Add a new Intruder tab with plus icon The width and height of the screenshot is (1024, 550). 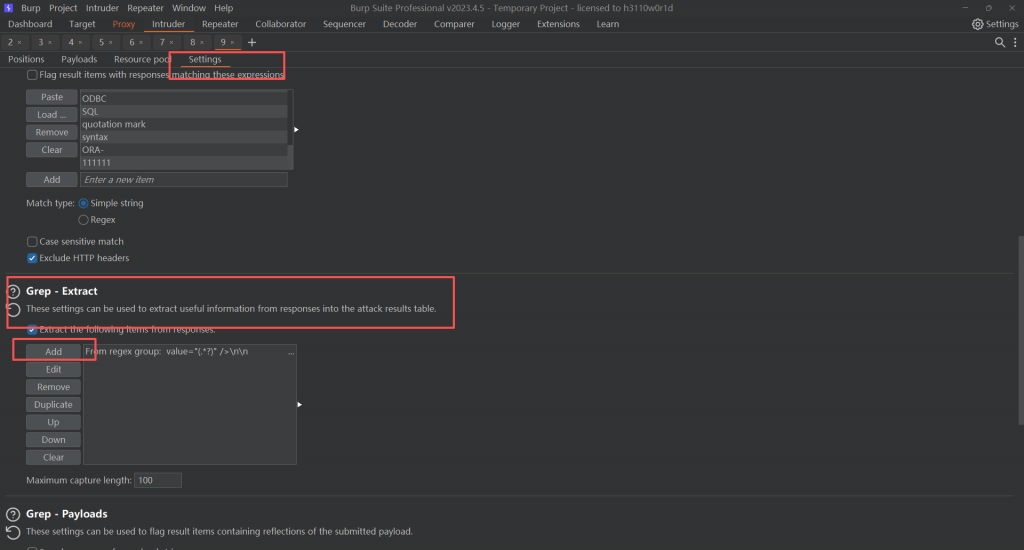click(x=252, y=43)
